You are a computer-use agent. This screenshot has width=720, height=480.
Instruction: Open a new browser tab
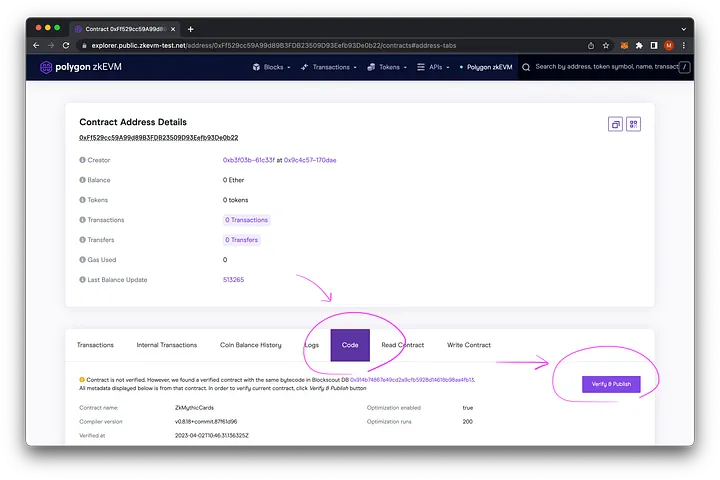point(191,29)
